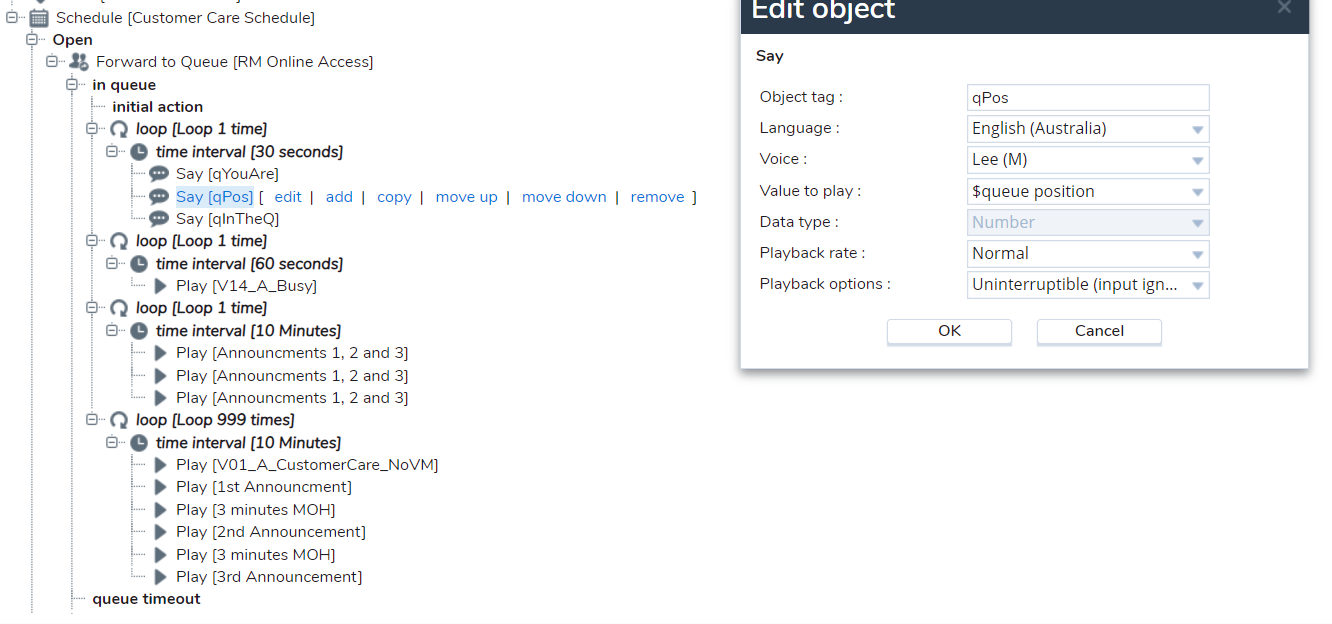
Task: Click the play icon beside V14_A_Busy
Action: click(160, 286)
